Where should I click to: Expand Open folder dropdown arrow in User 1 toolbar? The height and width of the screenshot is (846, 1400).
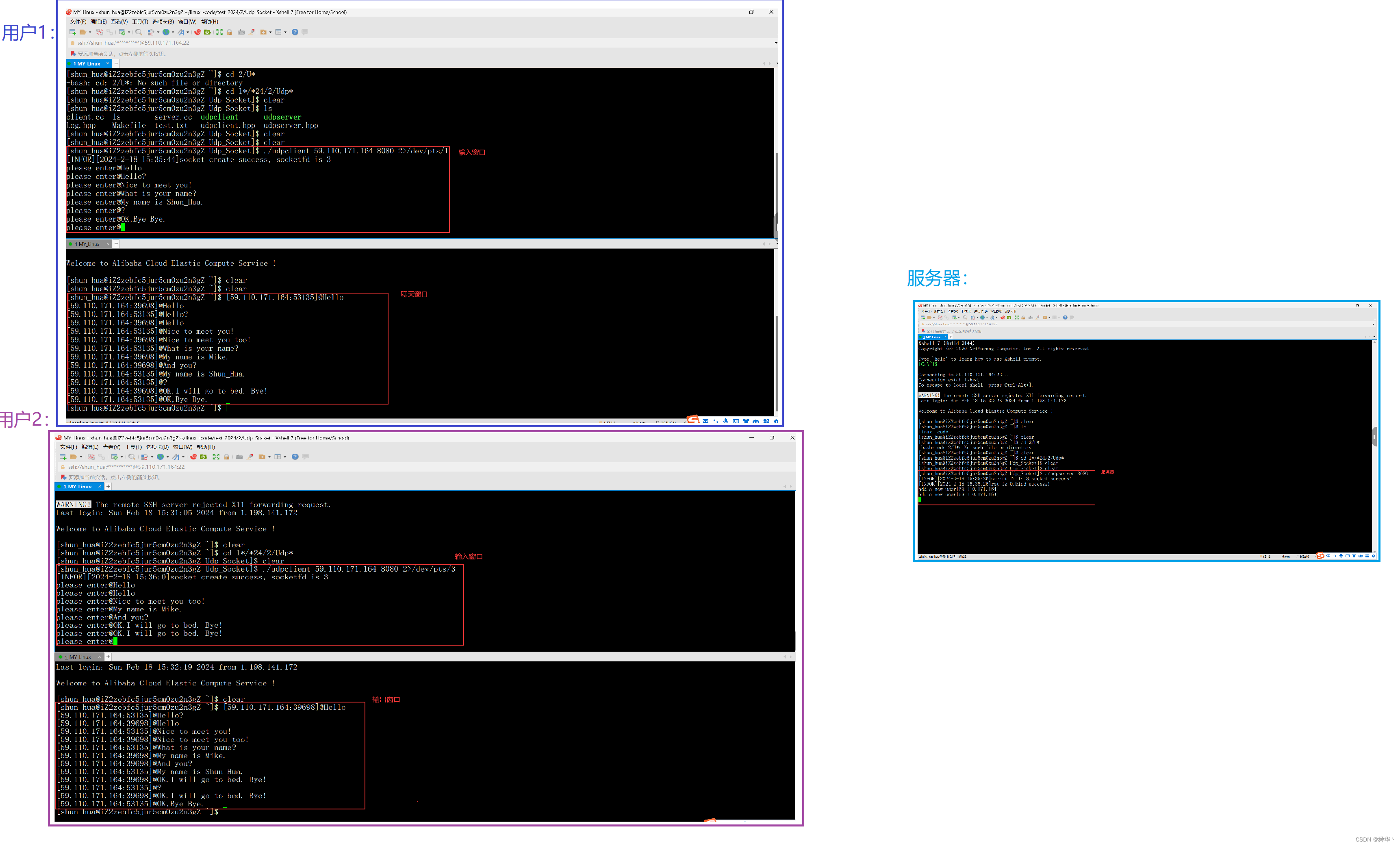pyautogui.click(x=90, y=33)
